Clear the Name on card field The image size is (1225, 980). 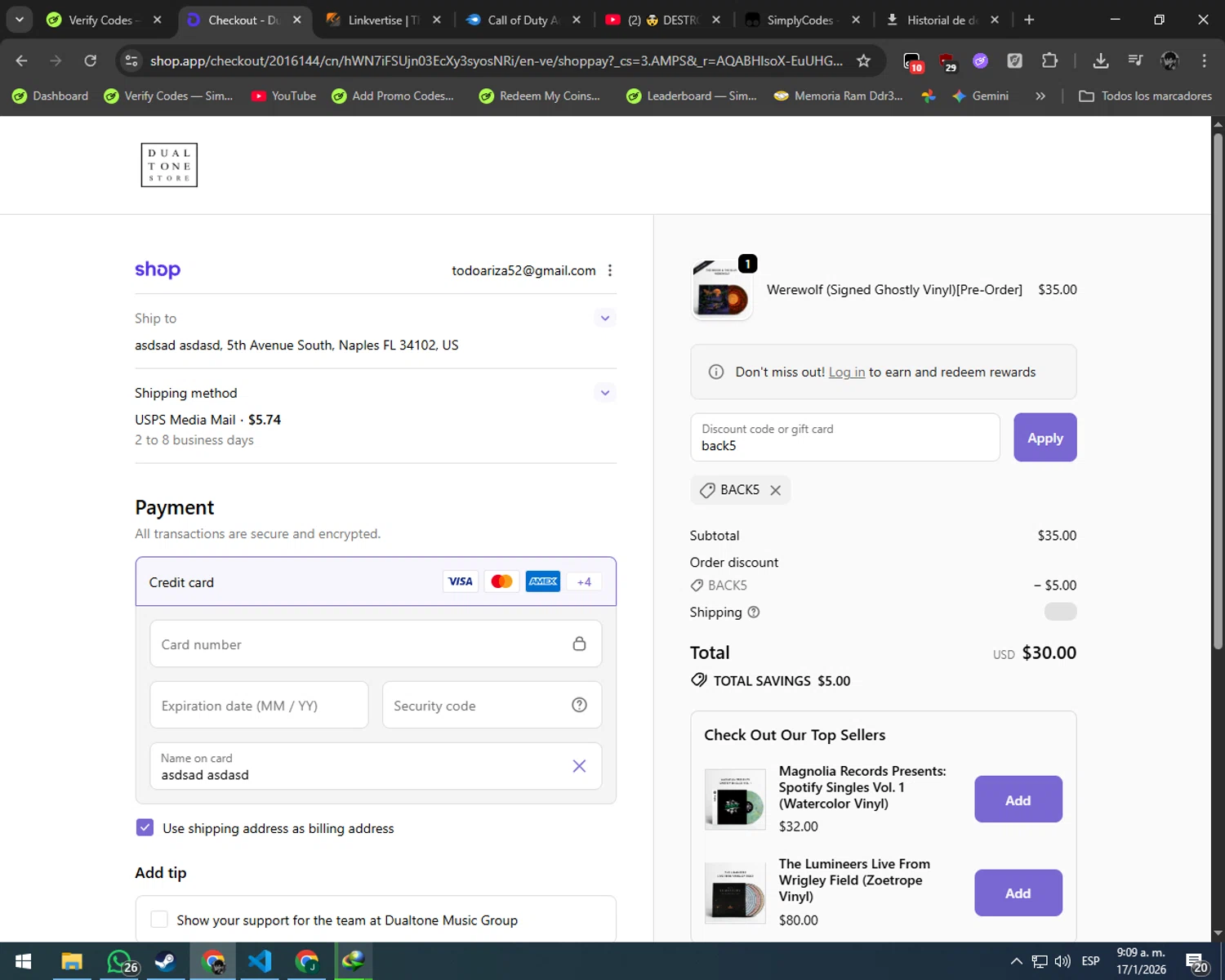tap(579, 766)
